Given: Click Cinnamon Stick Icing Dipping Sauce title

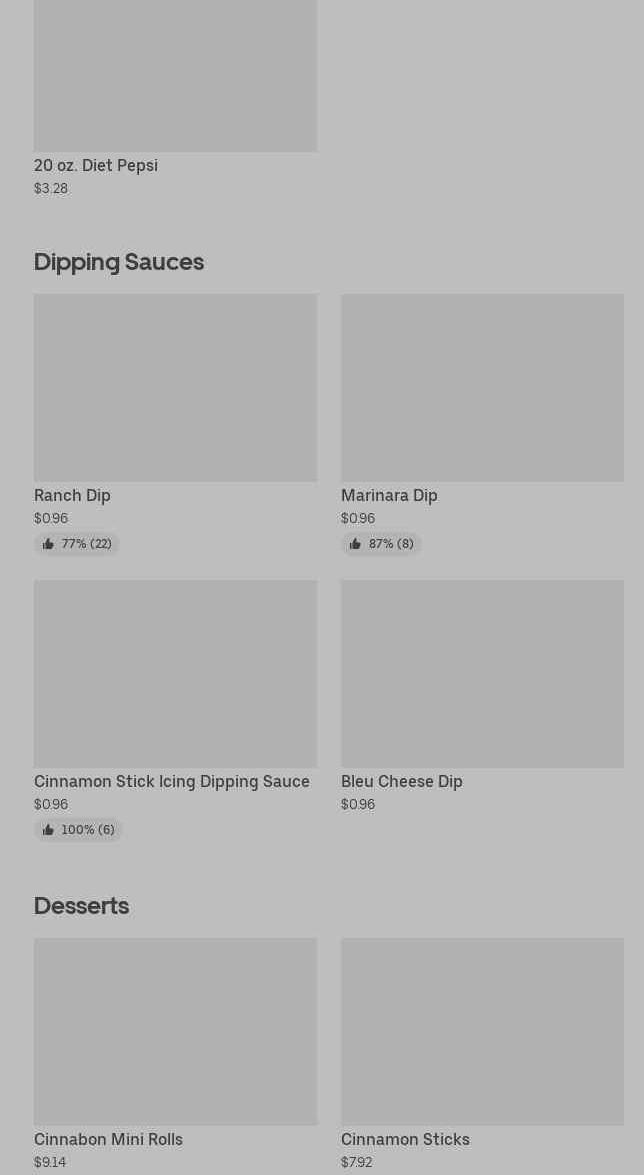Looking at the screenshot, I should point(172,782).
